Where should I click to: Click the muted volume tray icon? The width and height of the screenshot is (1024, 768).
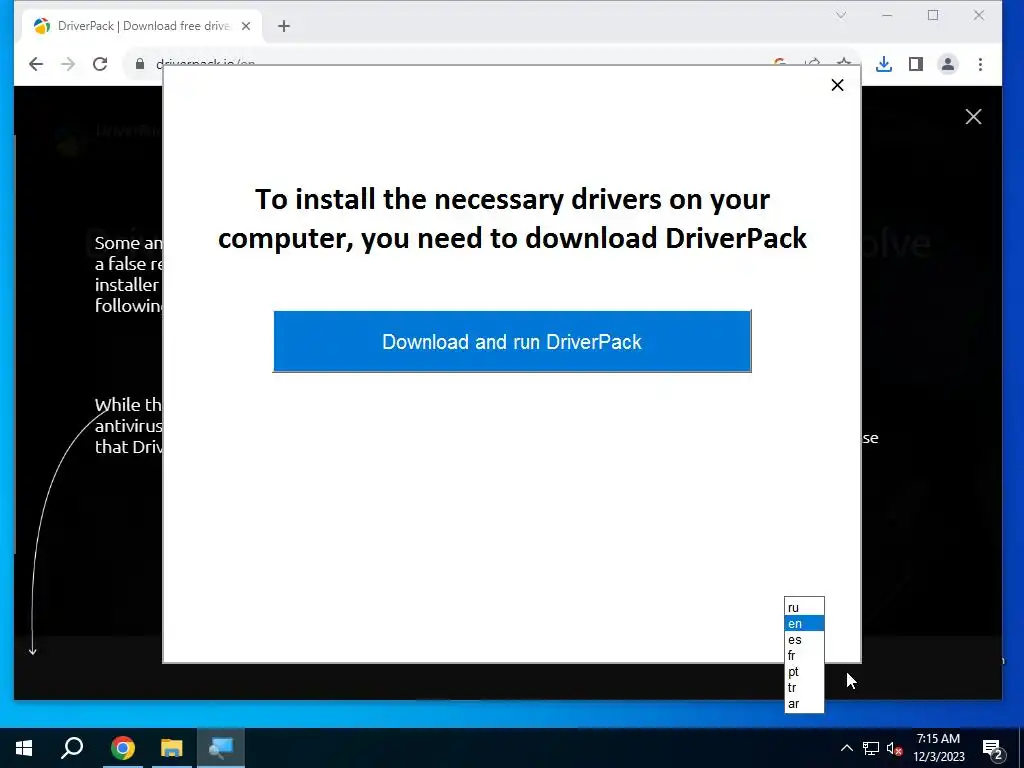(894, 748)
